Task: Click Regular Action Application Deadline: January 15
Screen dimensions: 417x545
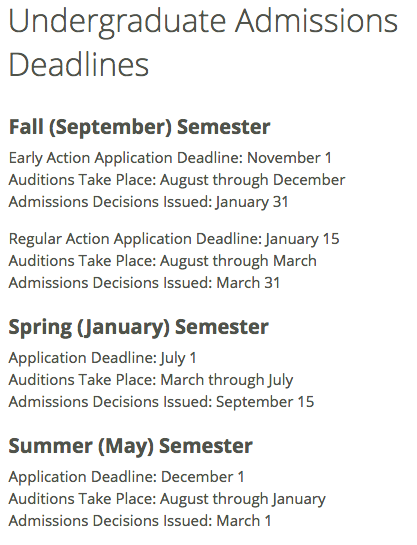Action: coord(174,239)
